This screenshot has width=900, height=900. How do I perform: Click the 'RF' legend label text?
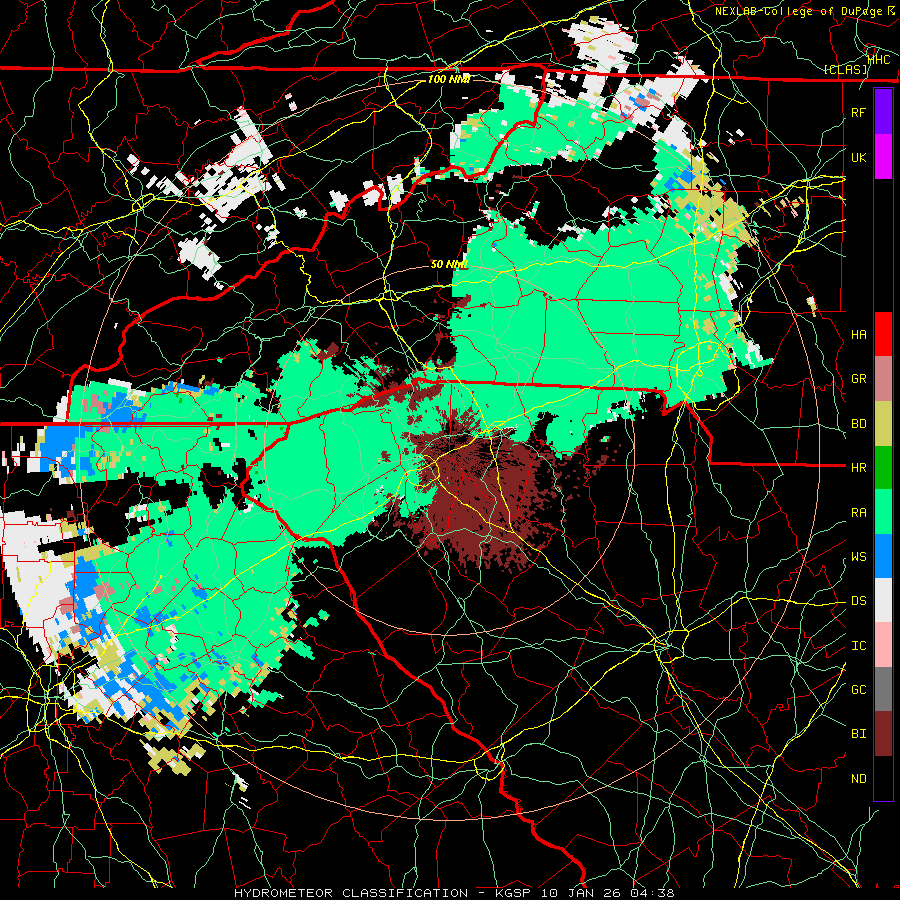859,112
